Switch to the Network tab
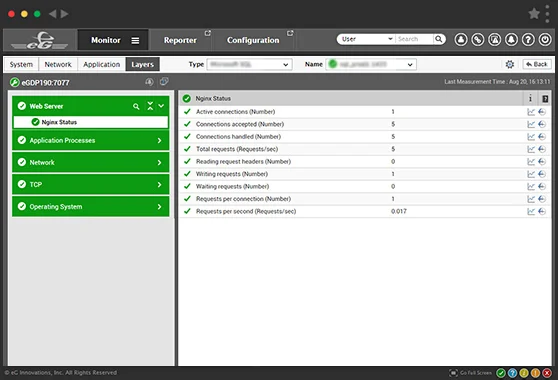This screenshot has width=558, height=380. tap(58, 64)
